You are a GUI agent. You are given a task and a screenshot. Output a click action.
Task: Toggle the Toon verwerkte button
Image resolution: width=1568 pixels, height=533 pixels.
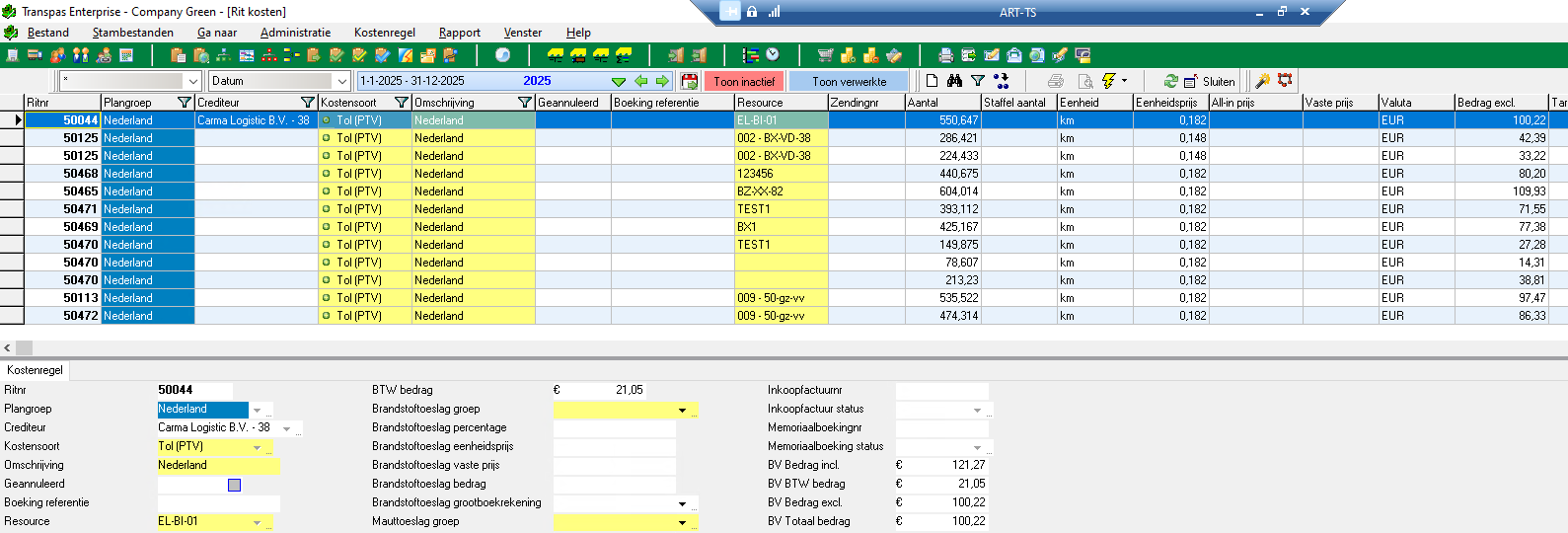pos(849,81)
